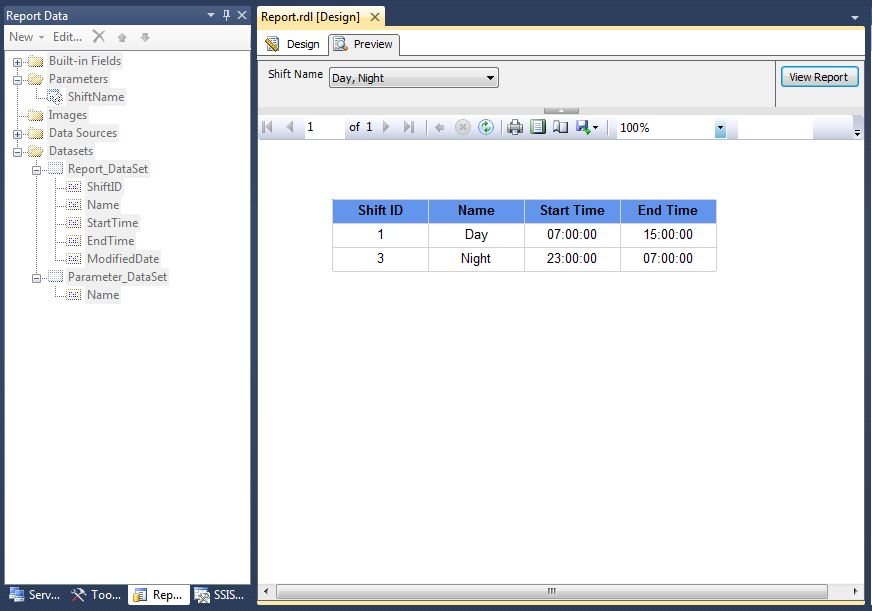The image size is (872, 611).
Task: Open Report Data window position dropdown
Action: [211, 15]
